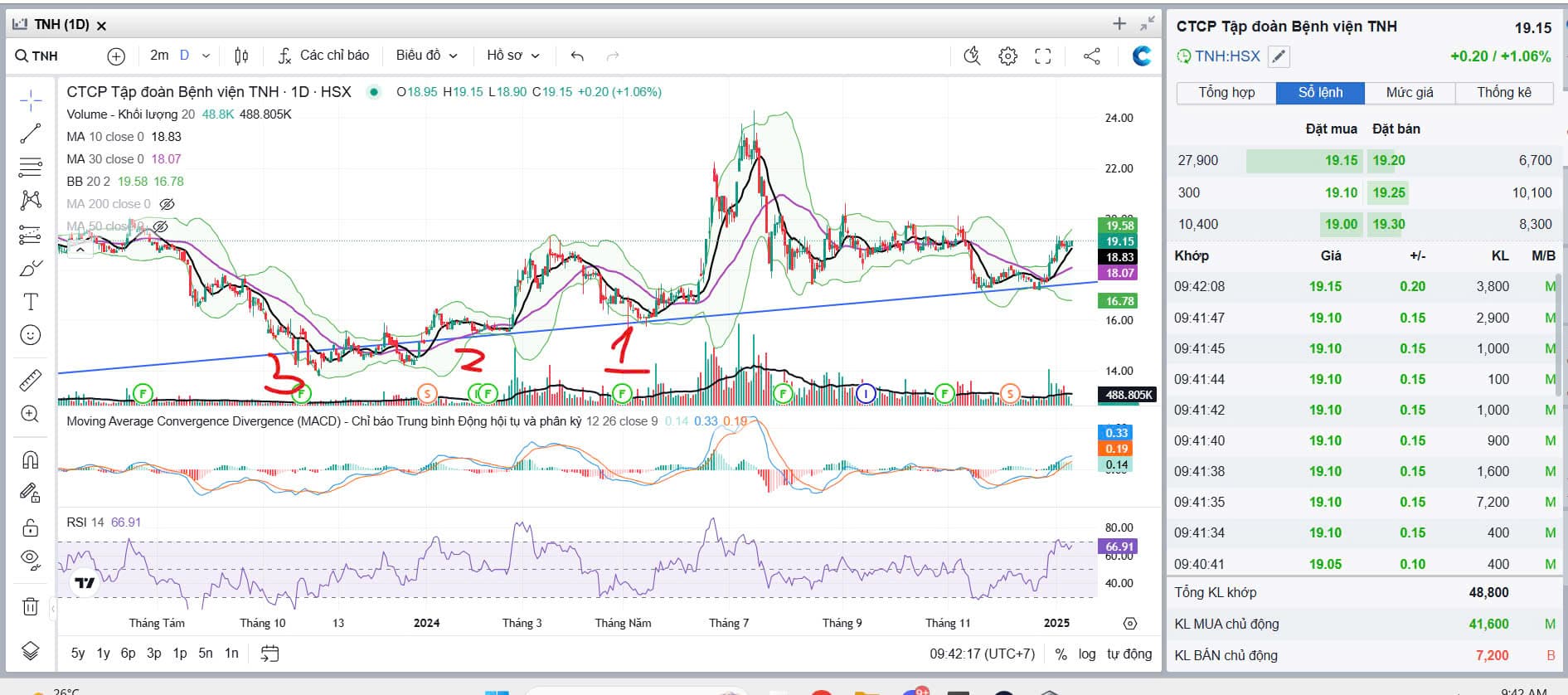Toggle auto scale (tự động)
Viewport: 1568px width, 695px height.
[1129, 654]
